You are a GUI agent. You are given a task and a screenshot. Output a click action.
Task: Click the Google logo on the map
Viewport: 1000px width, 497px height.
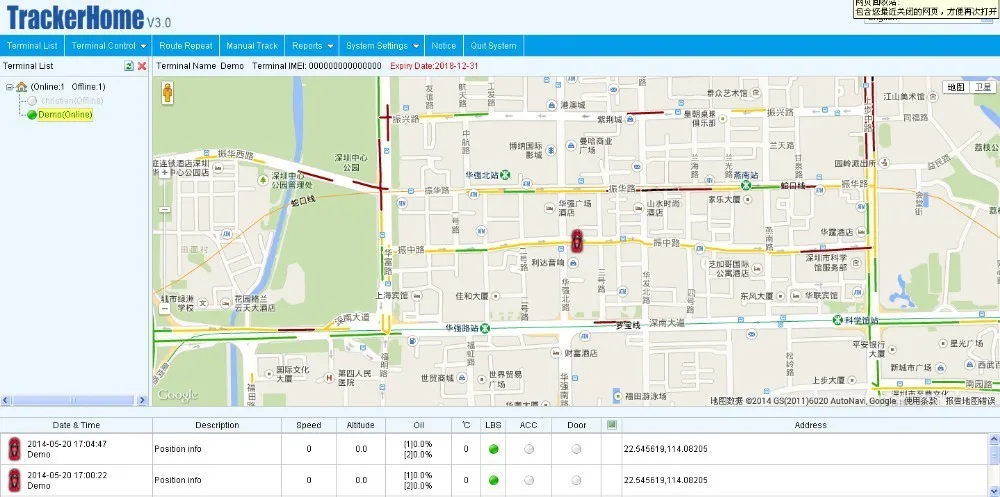point(178,395)
